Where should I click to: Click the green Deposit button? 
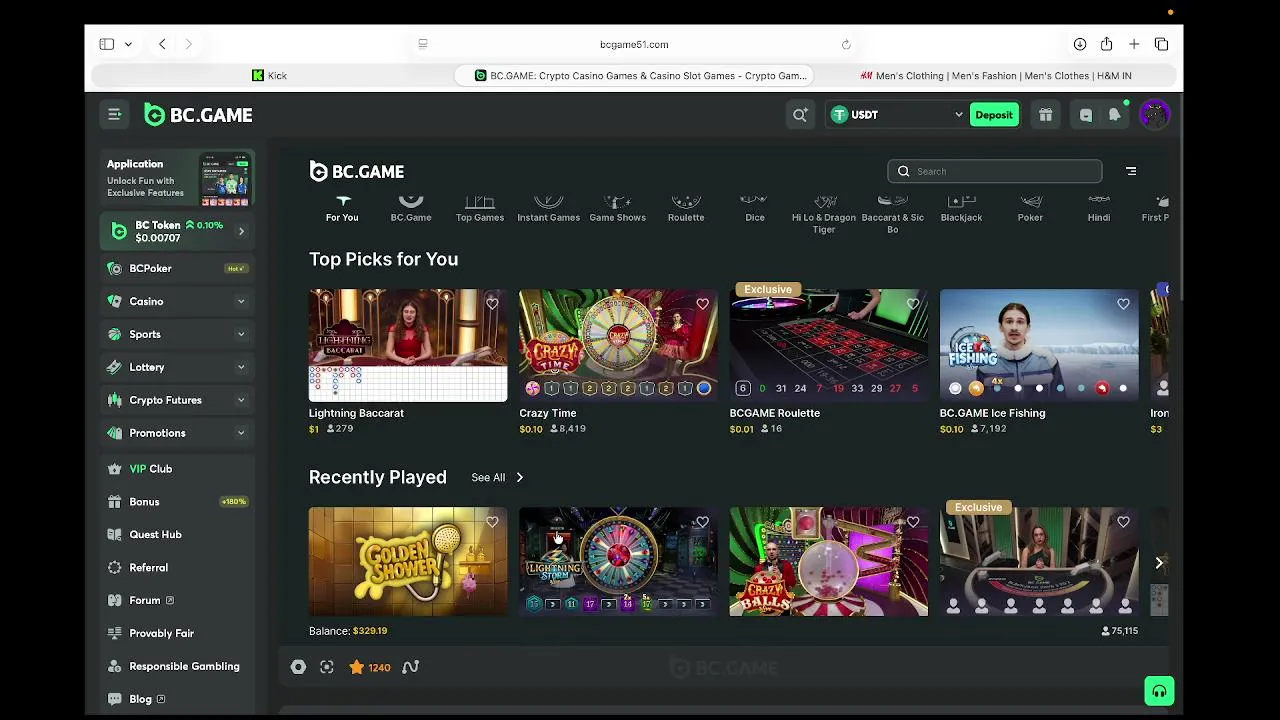click(x=994, y=115)
